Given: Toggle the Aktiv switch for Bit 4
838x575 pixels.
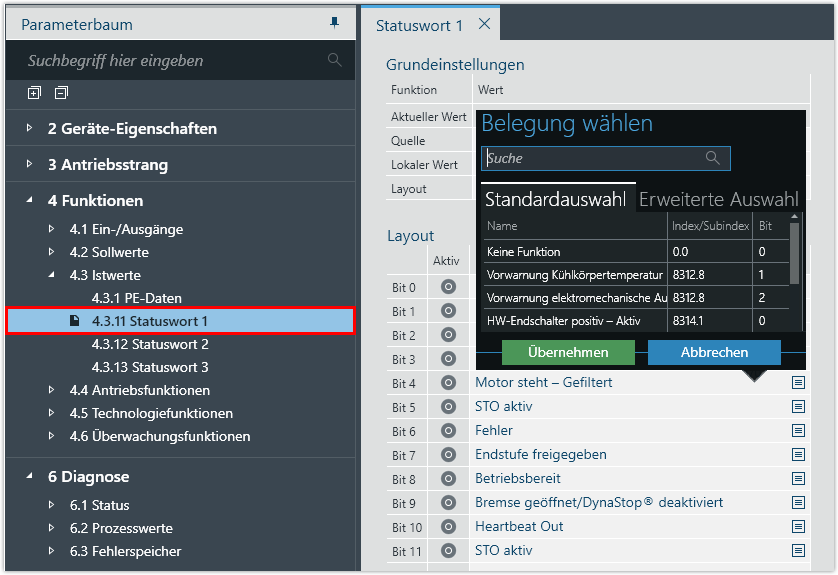Looking at the screenshot, I should click(448, 383).
